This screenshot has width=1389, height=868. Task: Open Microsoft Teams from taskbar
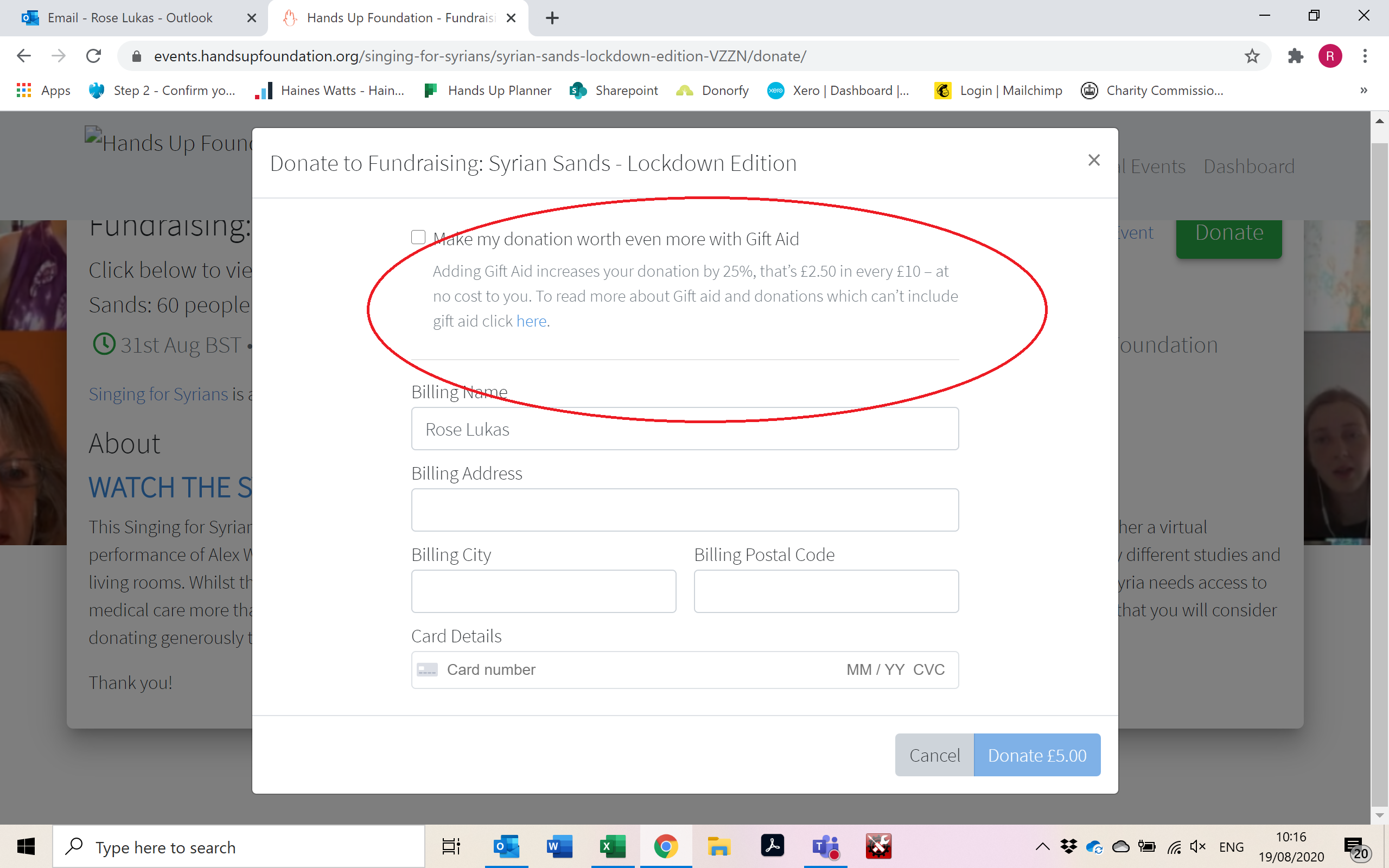[825, 847]
